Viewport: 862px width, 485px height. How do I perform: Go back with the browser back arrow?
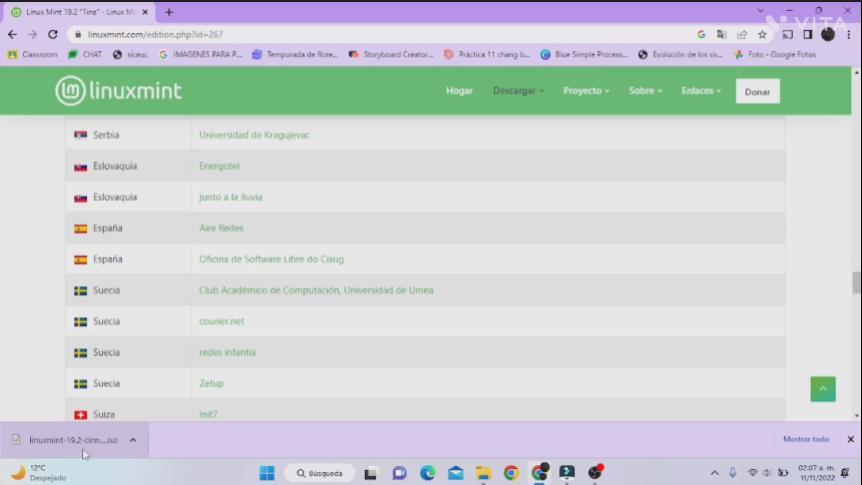click(x=12, y=34)
